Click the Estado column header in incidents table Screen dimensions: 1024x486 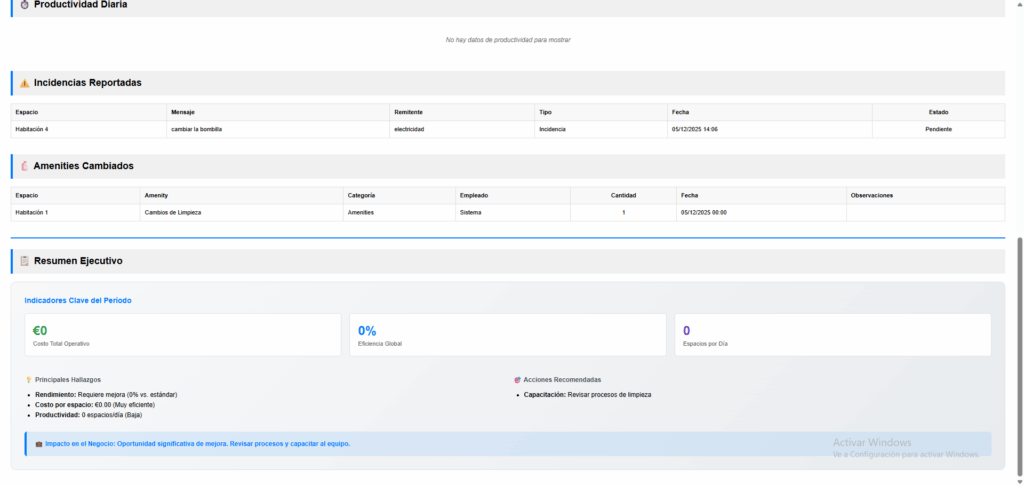(938, 112)
